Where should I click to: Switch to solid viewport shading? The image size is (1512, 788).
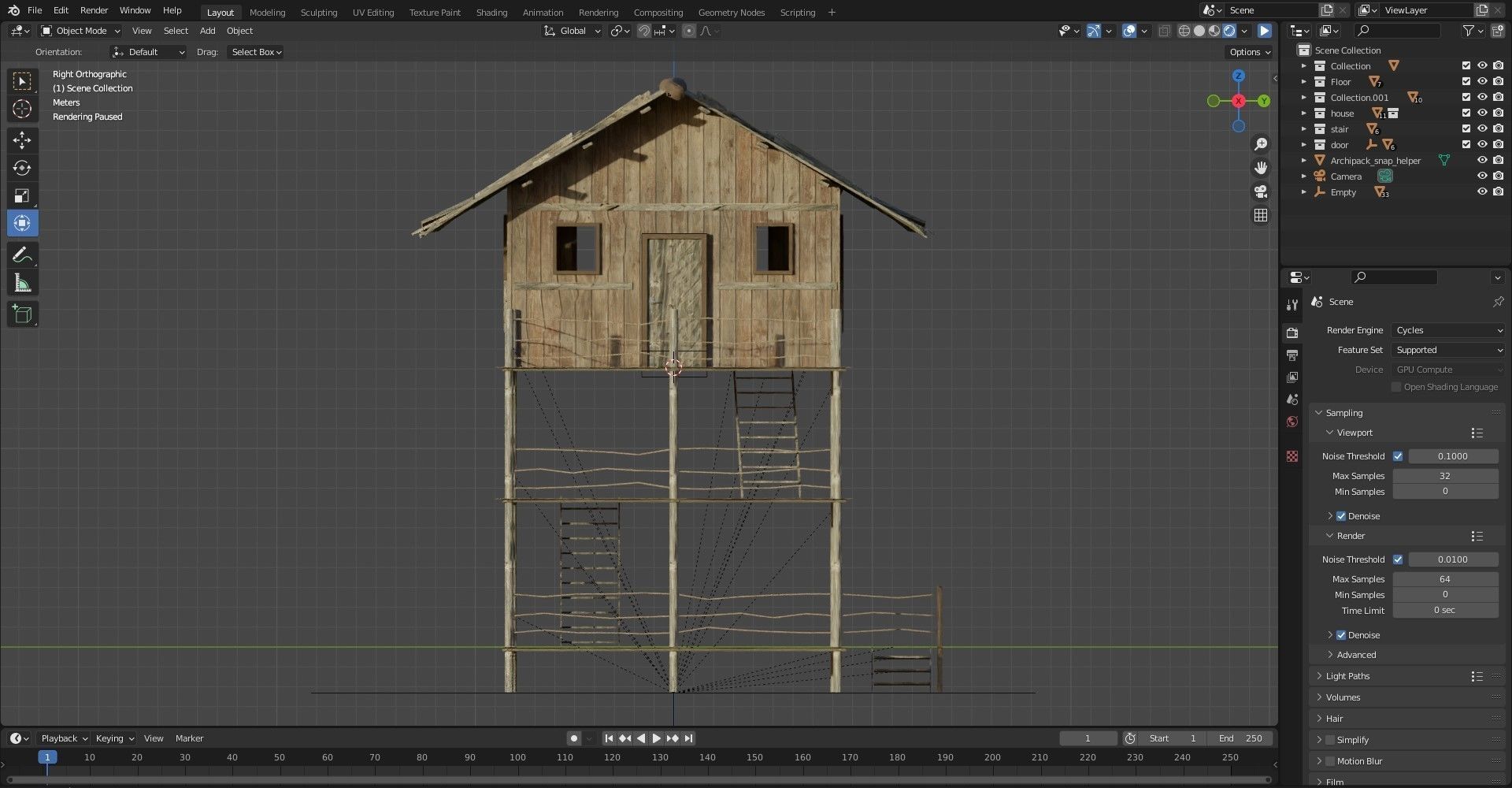pyautogui.click(x=1199, y=31)
